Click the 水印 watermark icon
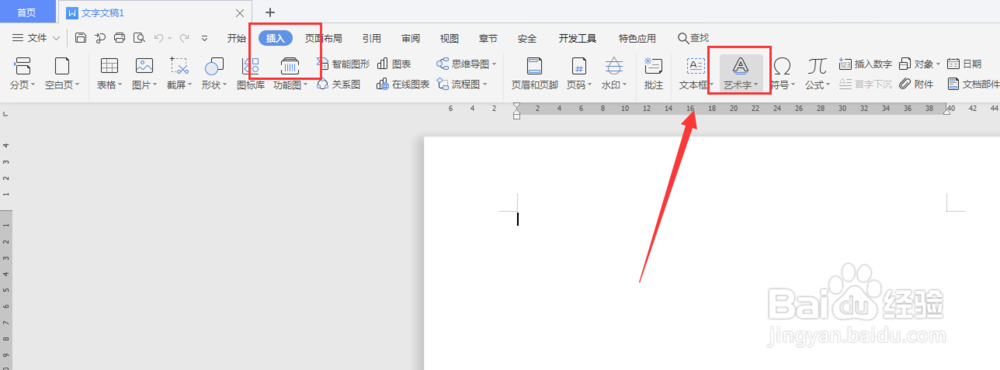 tap(614, 66)
